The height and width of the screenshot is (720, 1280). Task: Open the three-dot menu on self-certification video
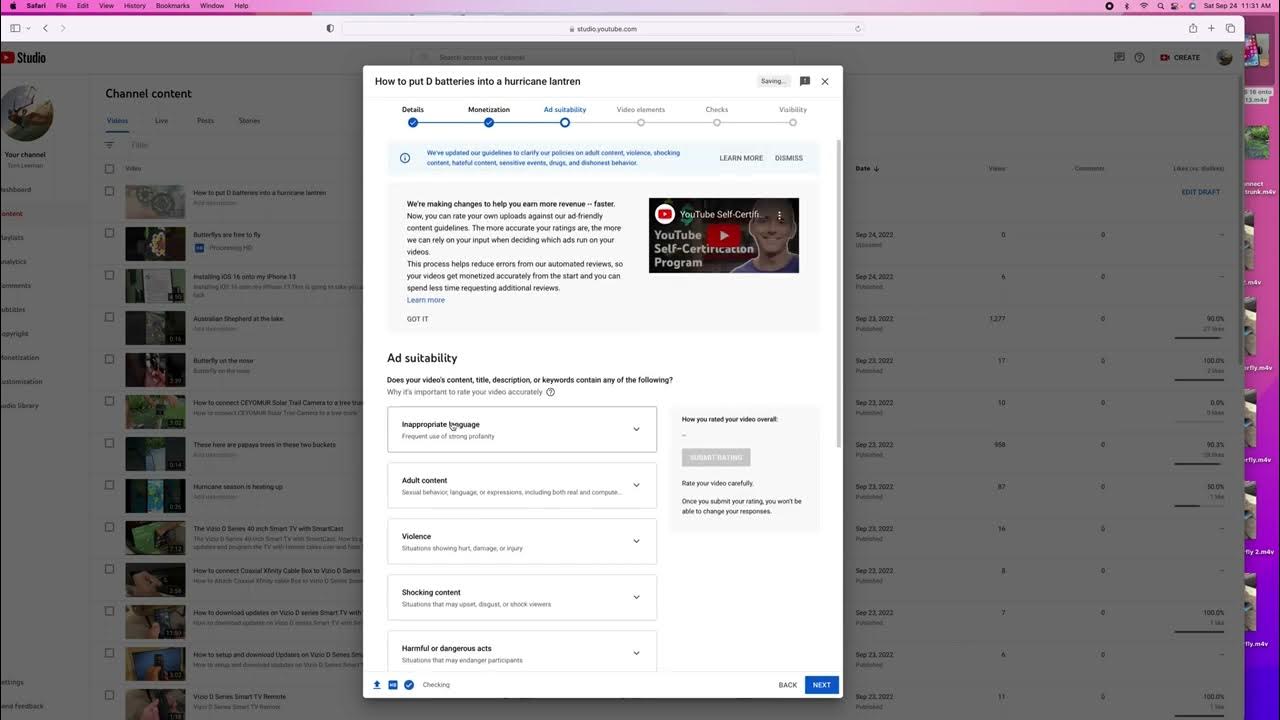pyautogui.click(x=780, y=215)
